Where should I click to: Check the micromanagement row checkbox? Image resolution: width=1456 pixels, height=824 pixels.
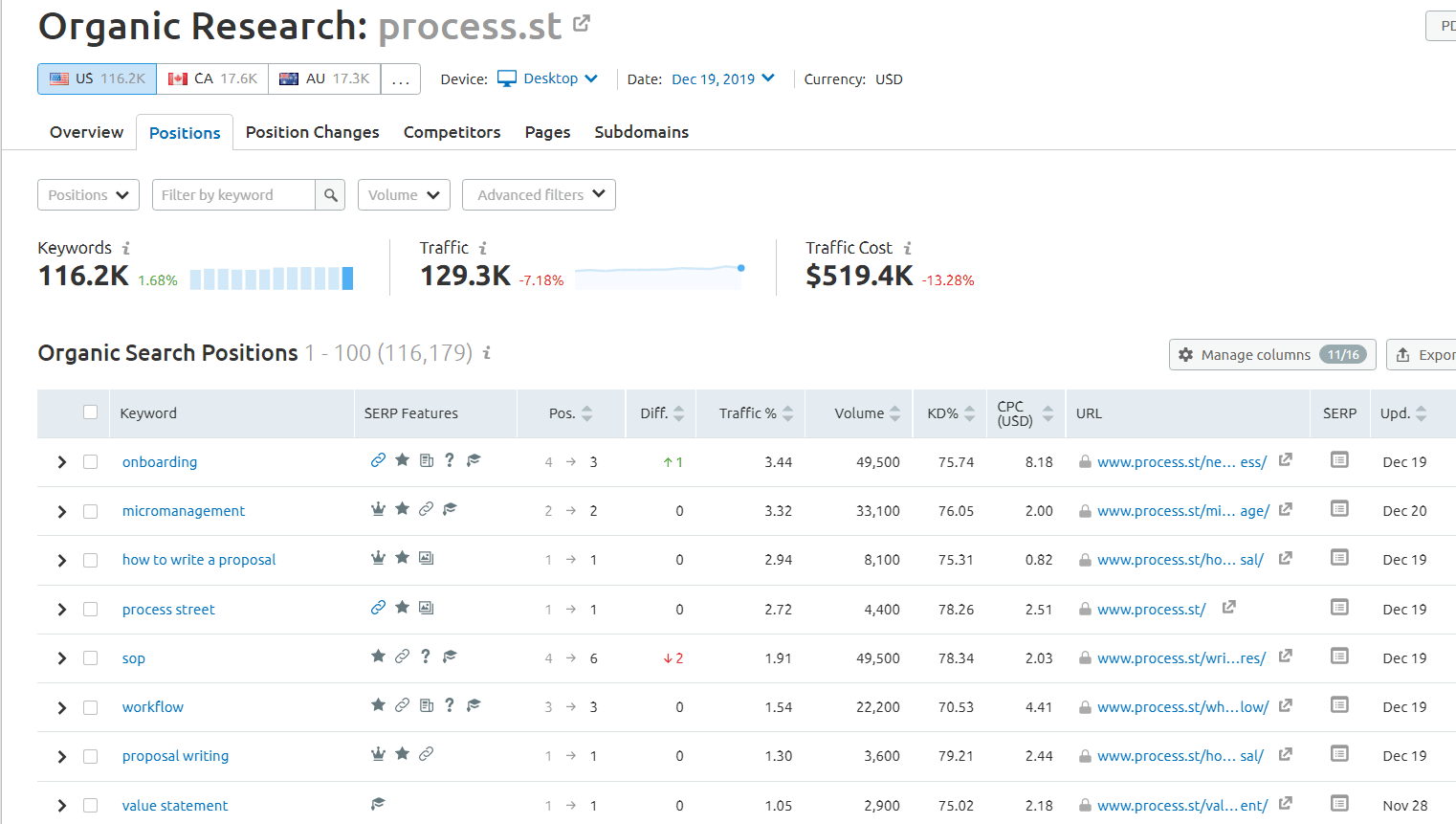[90, 511]
